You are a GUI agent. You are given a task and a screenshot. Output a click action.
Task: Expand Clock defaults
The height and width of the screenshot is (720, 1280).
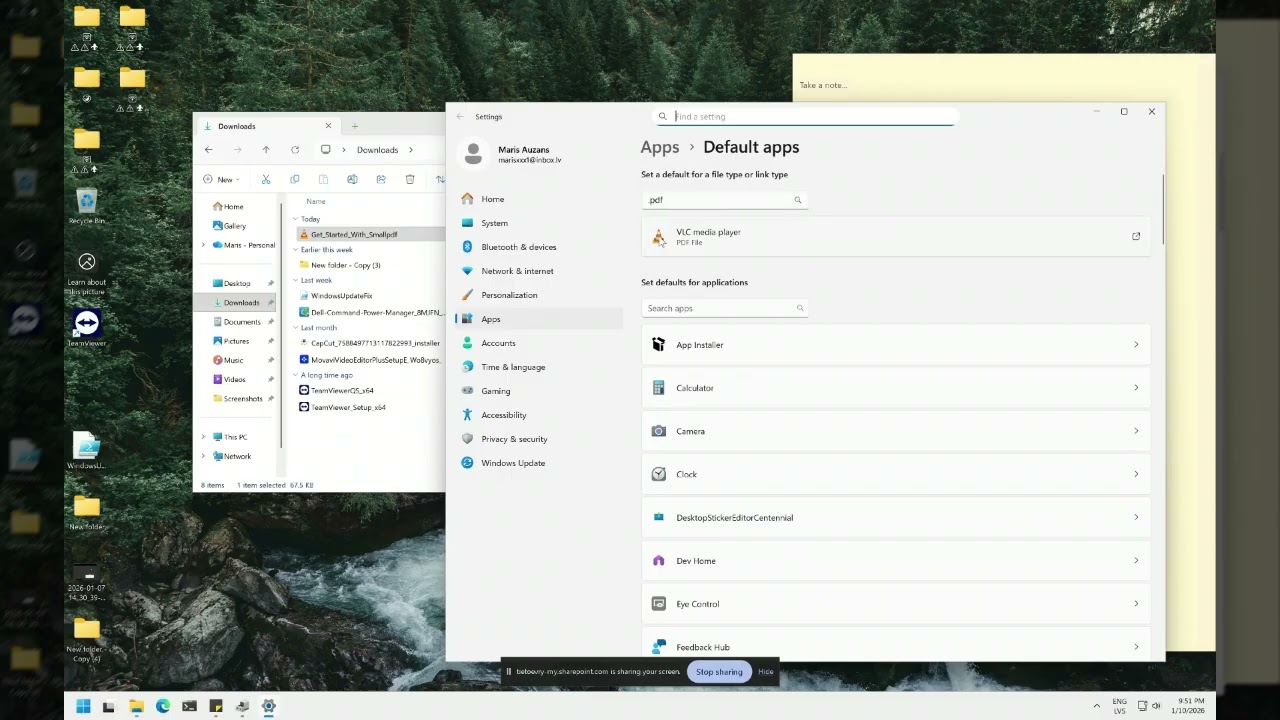click(x=896, y=474)
